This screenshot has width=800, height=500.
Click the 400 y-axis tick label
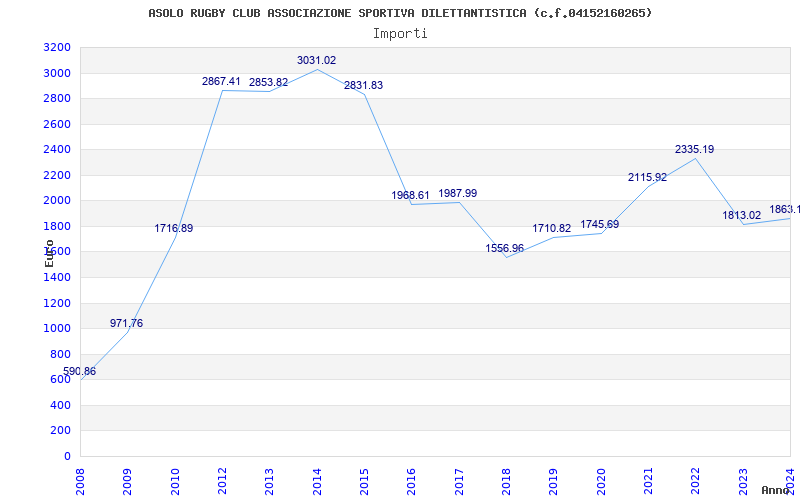[61, 406]
